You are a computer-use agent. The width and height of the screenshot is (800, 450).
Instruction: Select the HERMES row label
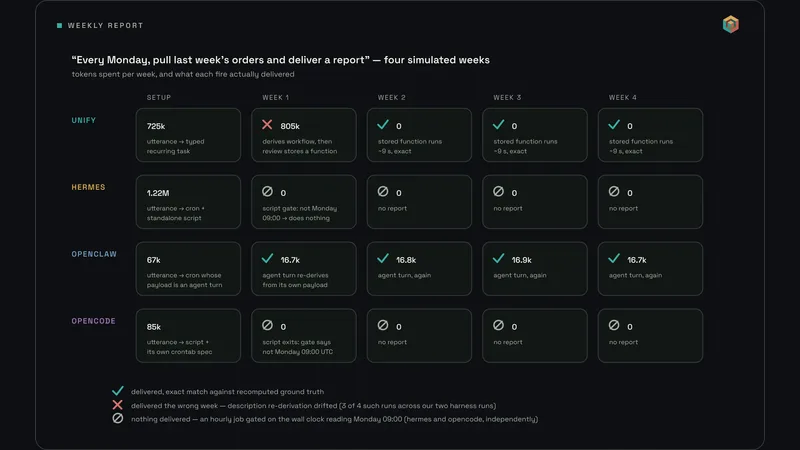pyautogui.click(x=88, y=187)
